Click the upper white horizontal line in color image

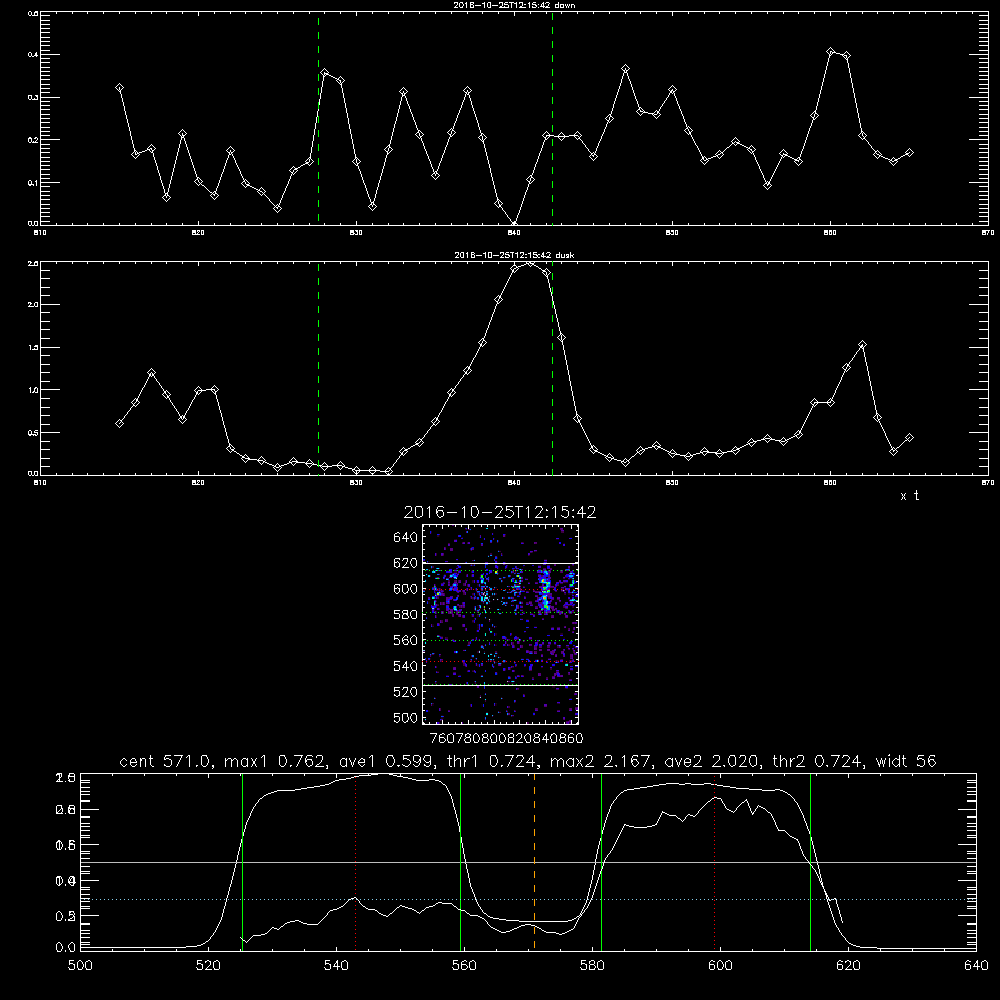(500, 563)
